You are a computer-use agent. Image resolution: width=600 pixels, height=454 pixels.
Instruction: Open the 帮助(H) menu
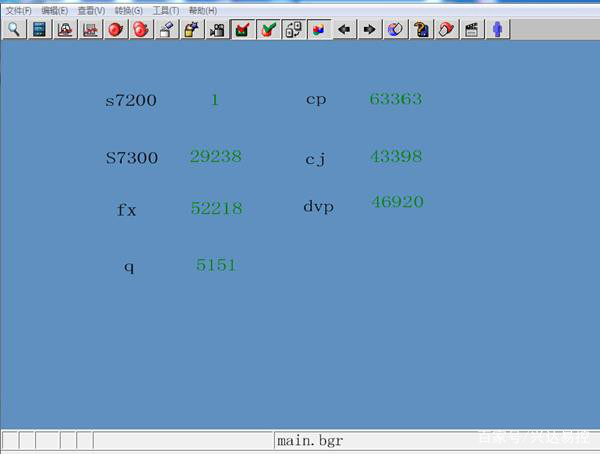coord(203,11)
